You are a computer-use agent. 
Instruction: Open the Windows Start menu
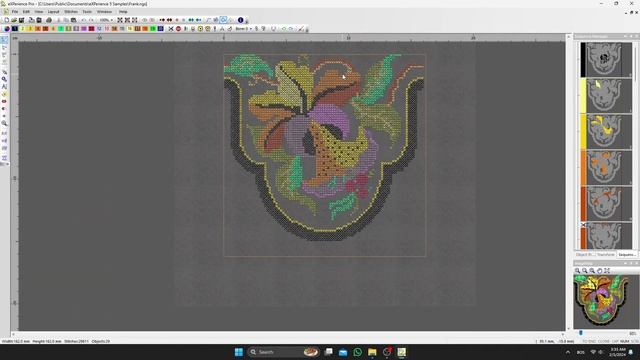click(239, 352)
